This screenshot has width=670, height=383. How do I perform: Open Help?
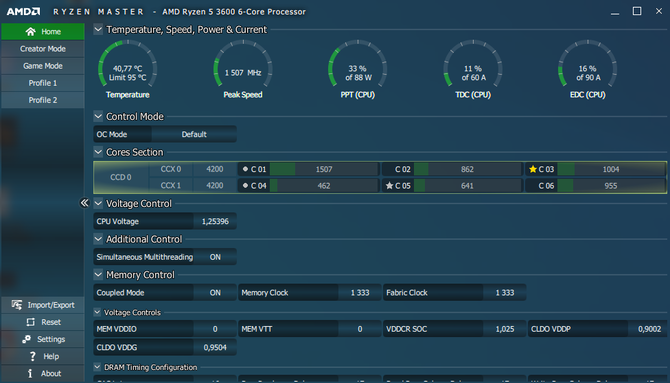coord(43,356)
